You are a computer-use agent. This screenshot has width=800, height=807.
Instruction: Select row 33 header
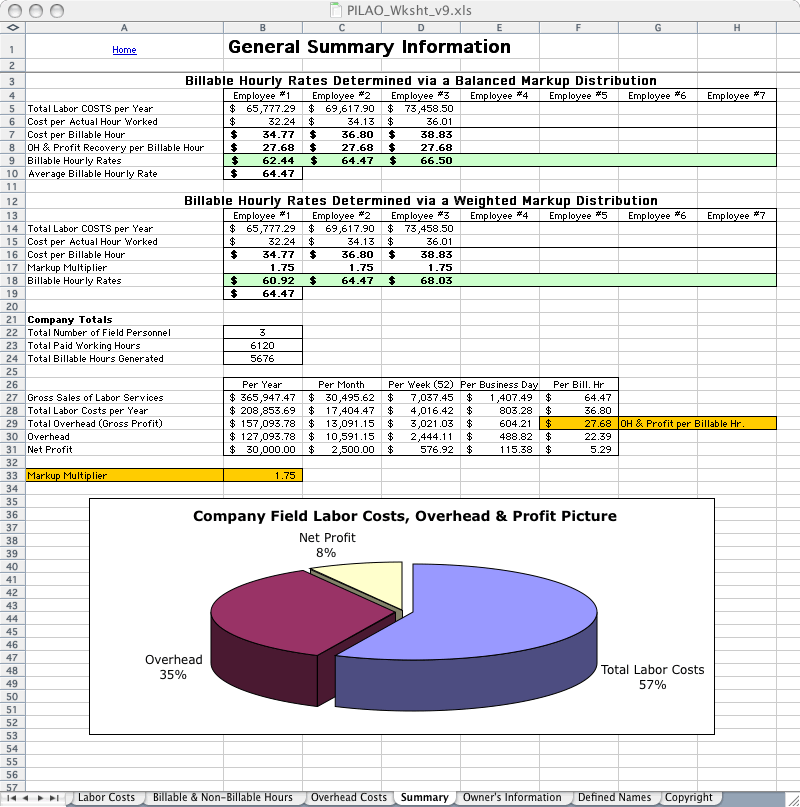[x=12, y=476]
